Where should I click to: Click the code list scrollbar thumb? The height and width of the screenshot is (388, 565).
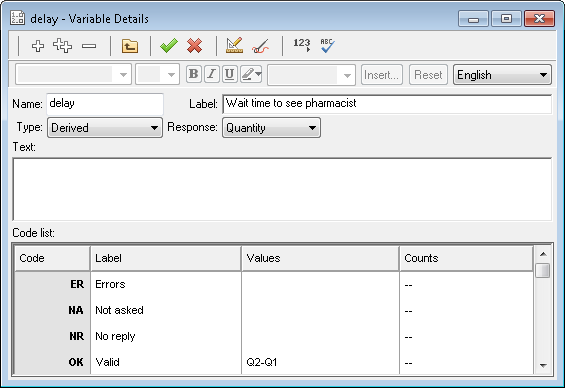pos(543,270)
